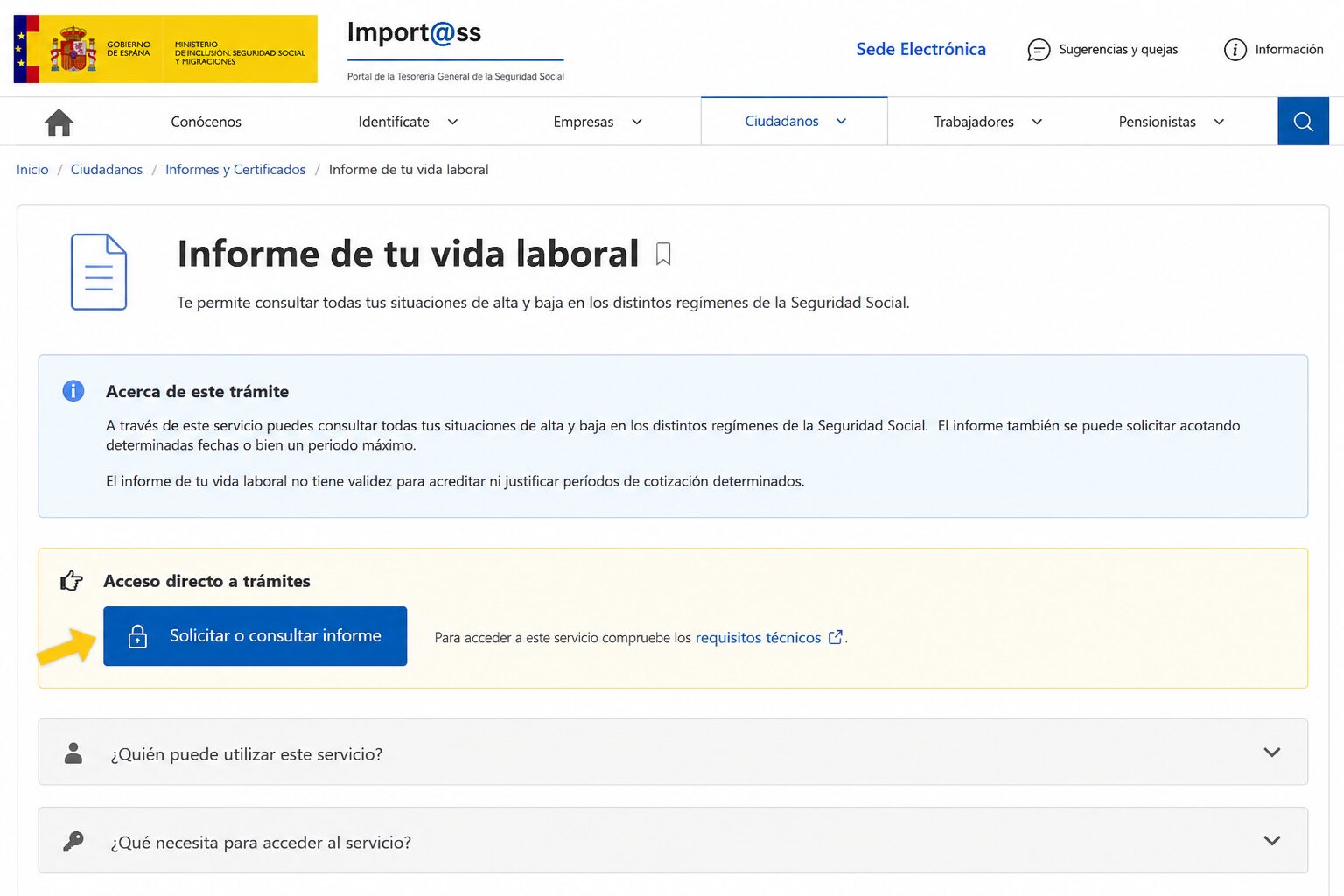Click the Informe de tu vida laboral heading
Screen dimensions: 1344x896
click(408, 254)
